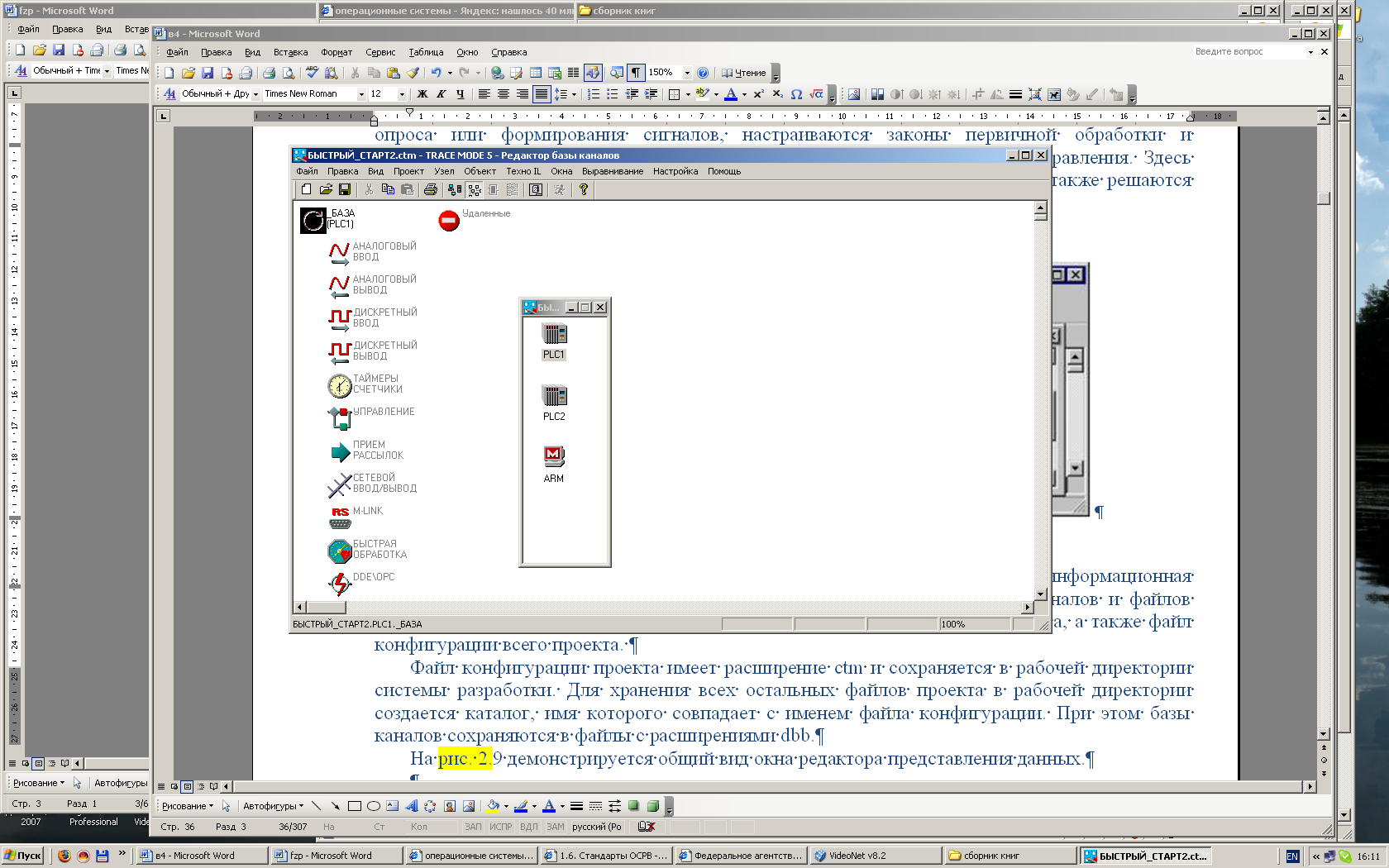Screen dimensions: 1389x868
Task: Toggle bulleted list button
Action: (x=612, y=94)
